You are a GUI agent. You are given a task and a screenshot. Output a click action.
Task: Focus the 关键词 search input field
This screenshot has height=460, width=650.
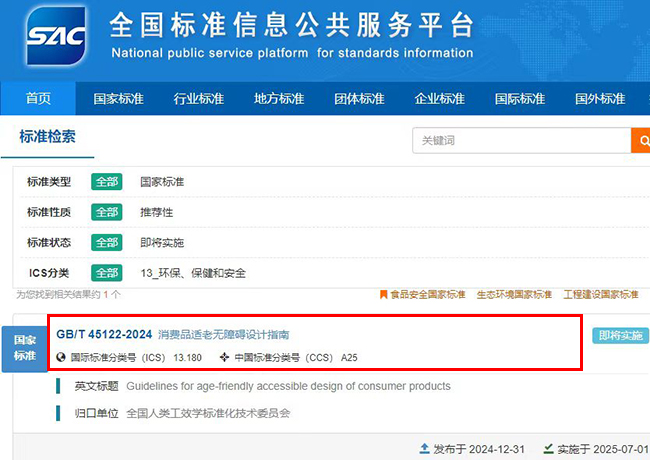(x=521, y=140)
